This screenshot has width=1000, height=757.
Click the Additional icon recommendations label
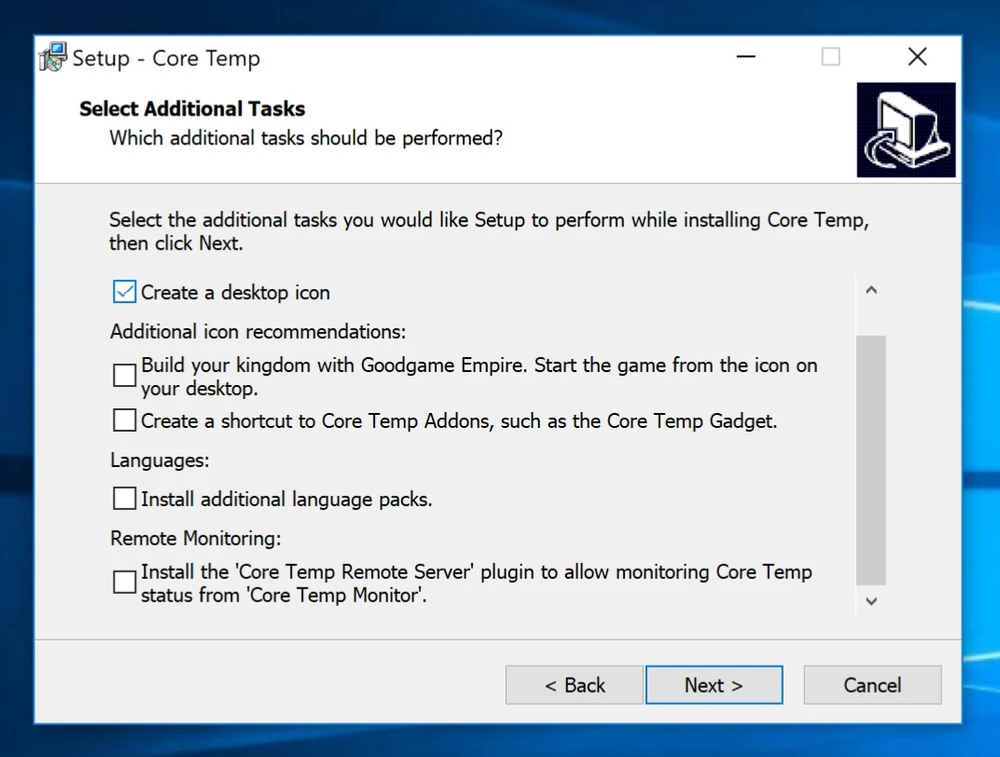coord(258,332)
